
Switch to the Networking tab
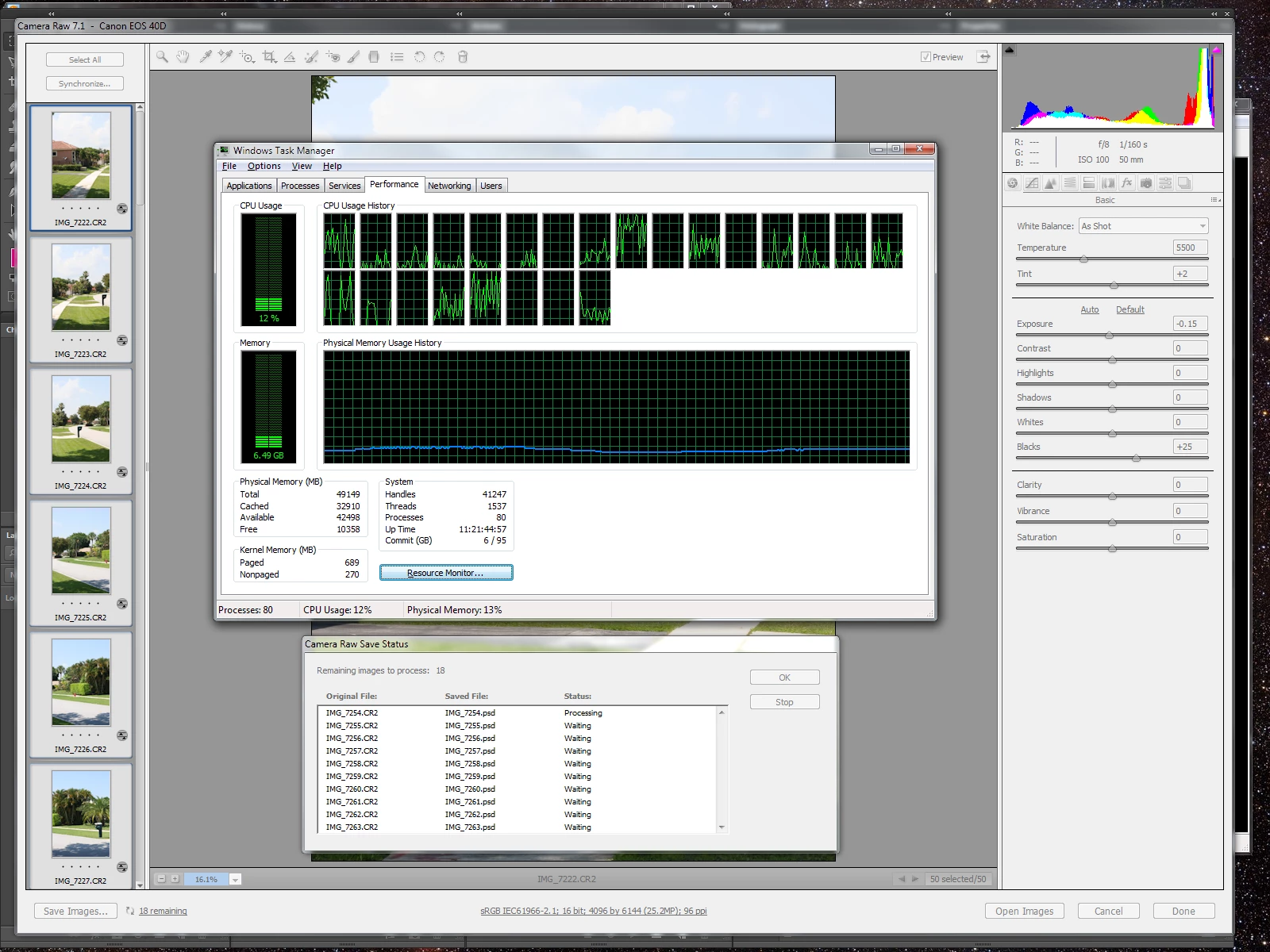pos(449,186)
